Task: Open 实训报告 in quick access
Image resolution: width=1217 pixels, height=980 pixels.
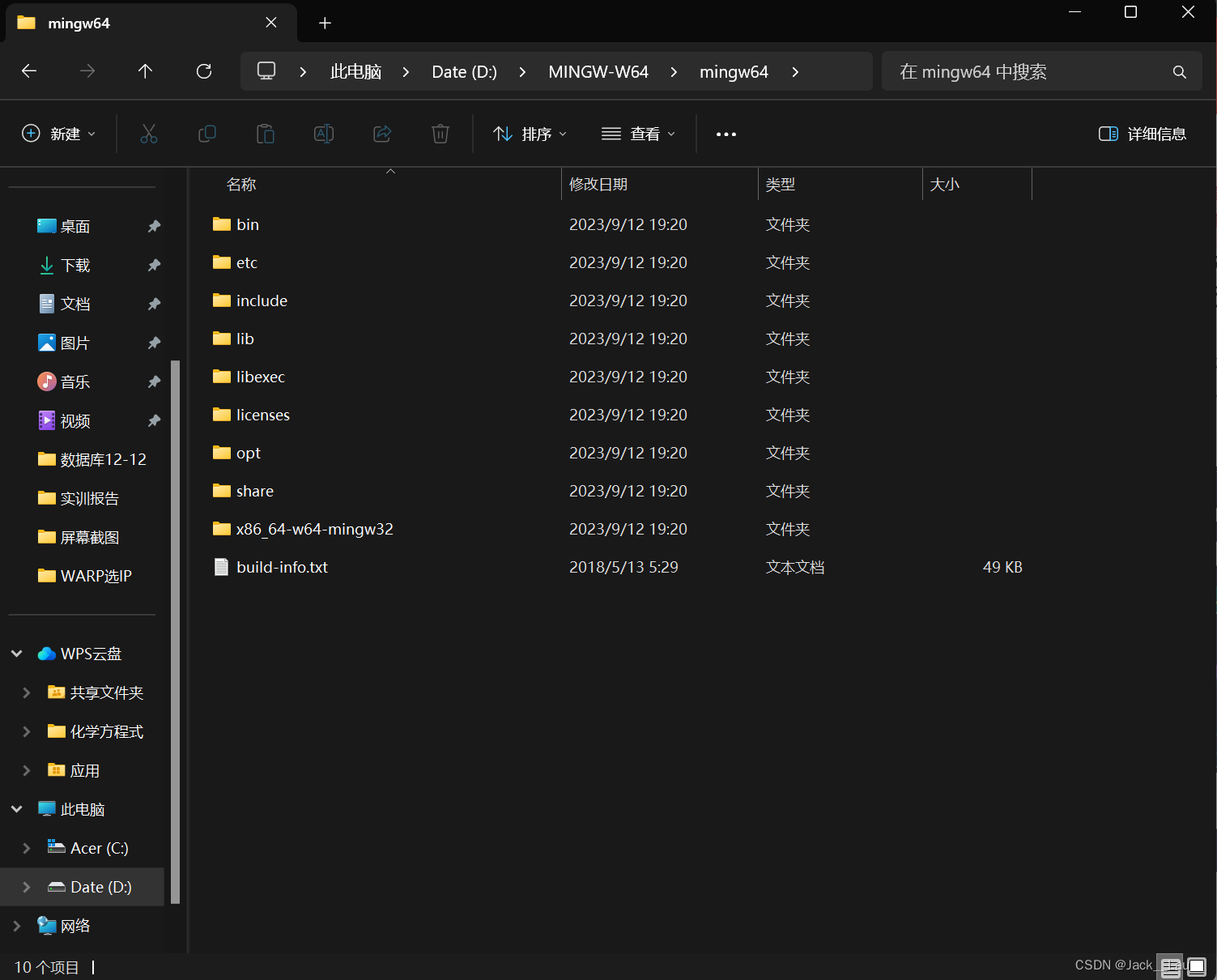Action: (79, 499)
